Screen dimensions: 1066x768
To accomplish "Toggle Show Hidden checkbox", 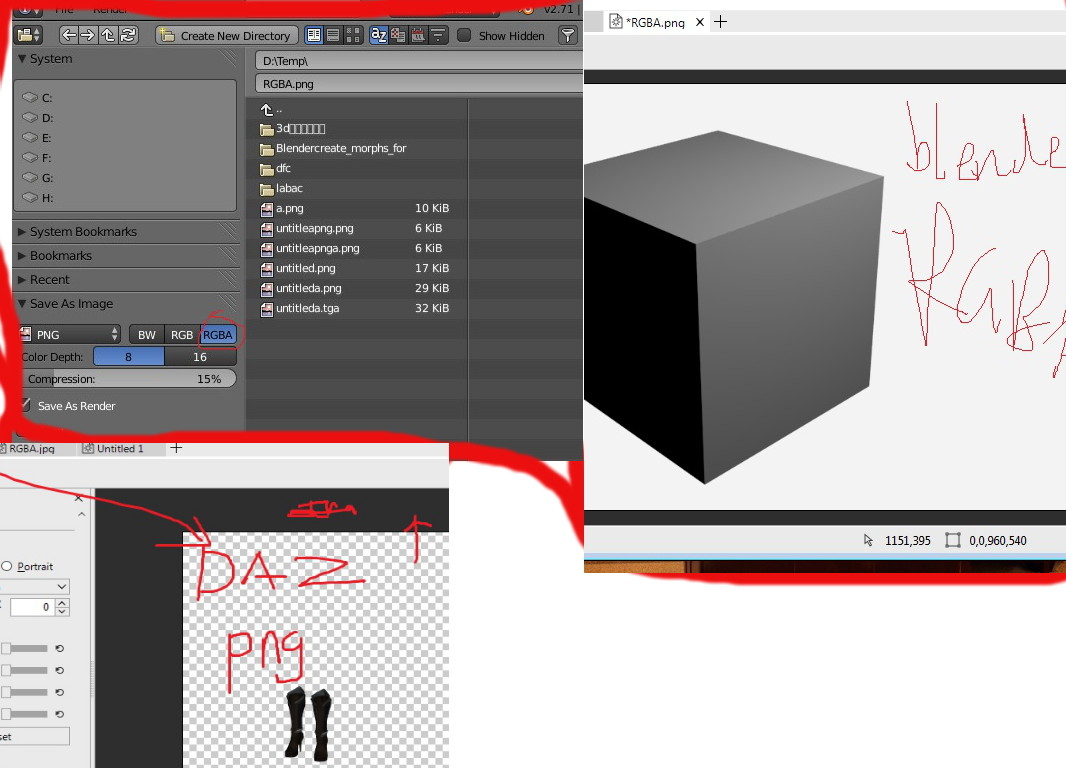I will click(x=464, y=35).
